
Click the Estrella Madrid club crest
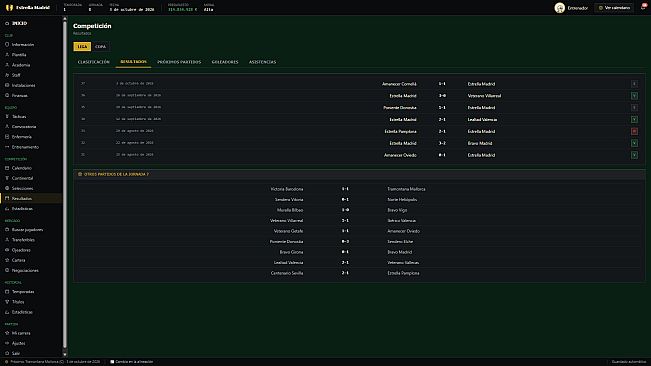(x=9, y=7)
